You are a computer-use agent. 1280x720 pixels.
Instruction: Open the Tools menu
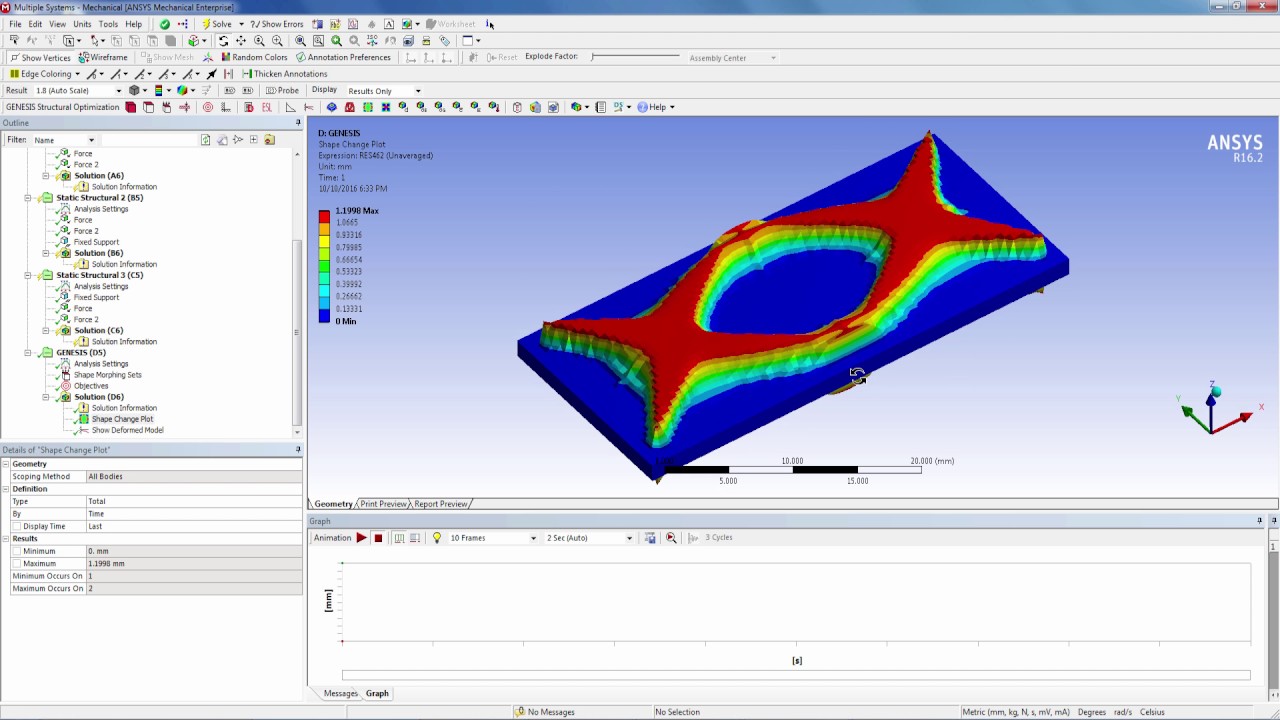pyautogui.click(x=108, y=24)
